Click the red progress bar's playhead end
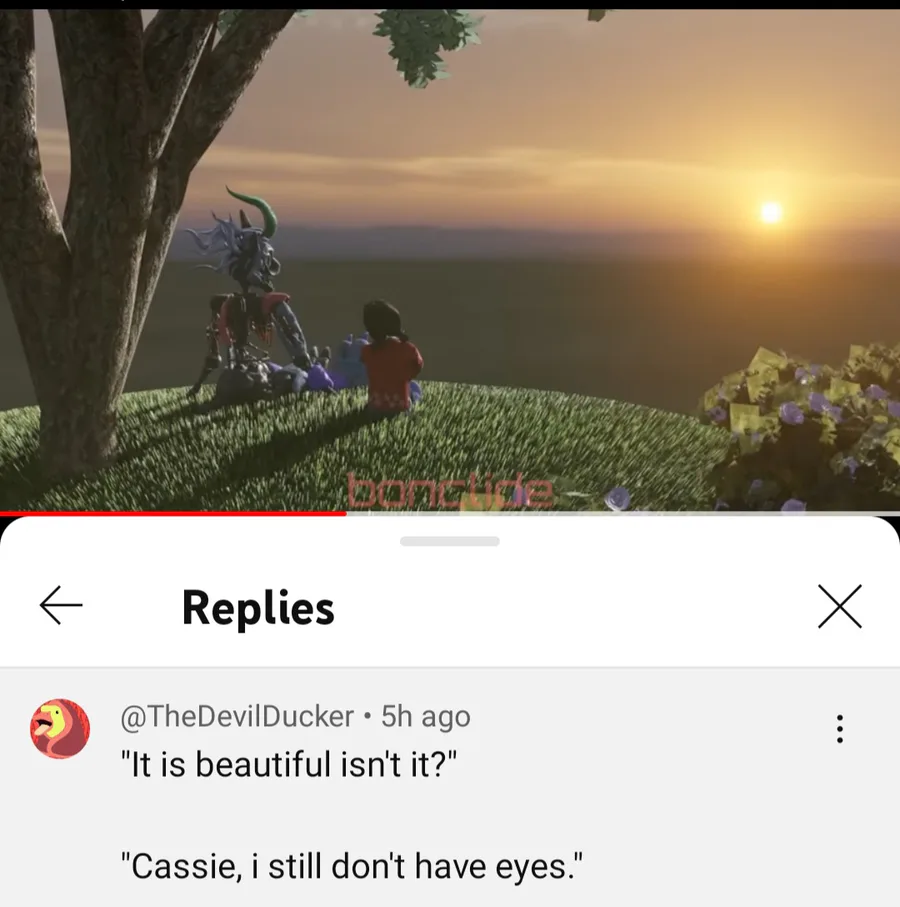The height and width of the screenshot is (907, 900). pyautogui.click(x=345, y=513)
